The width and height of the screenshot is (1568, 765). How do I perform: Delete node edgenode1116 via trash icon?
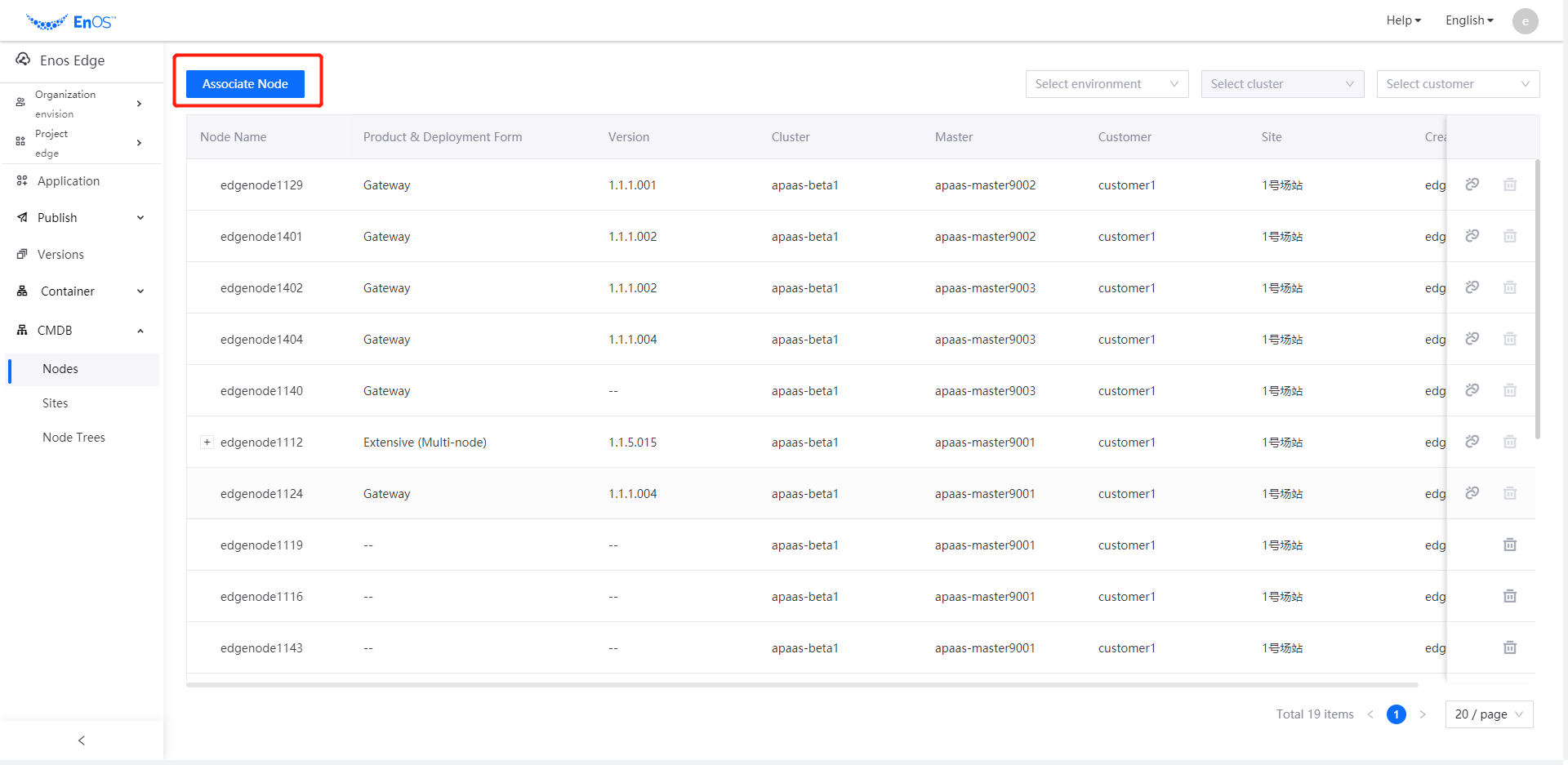(1510, 596)
